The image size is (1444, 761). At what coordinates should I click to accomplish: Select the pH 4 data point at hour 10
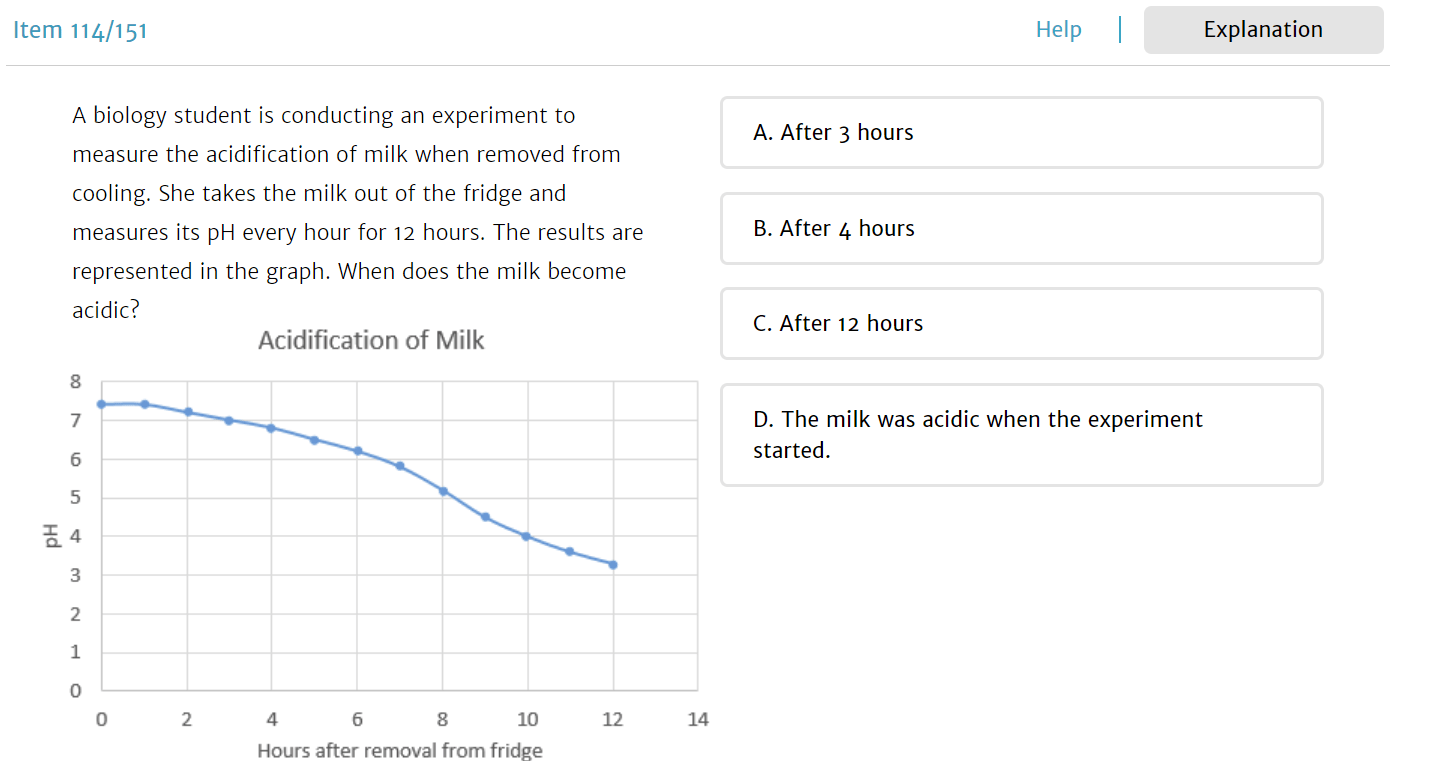tap(526, 536)
